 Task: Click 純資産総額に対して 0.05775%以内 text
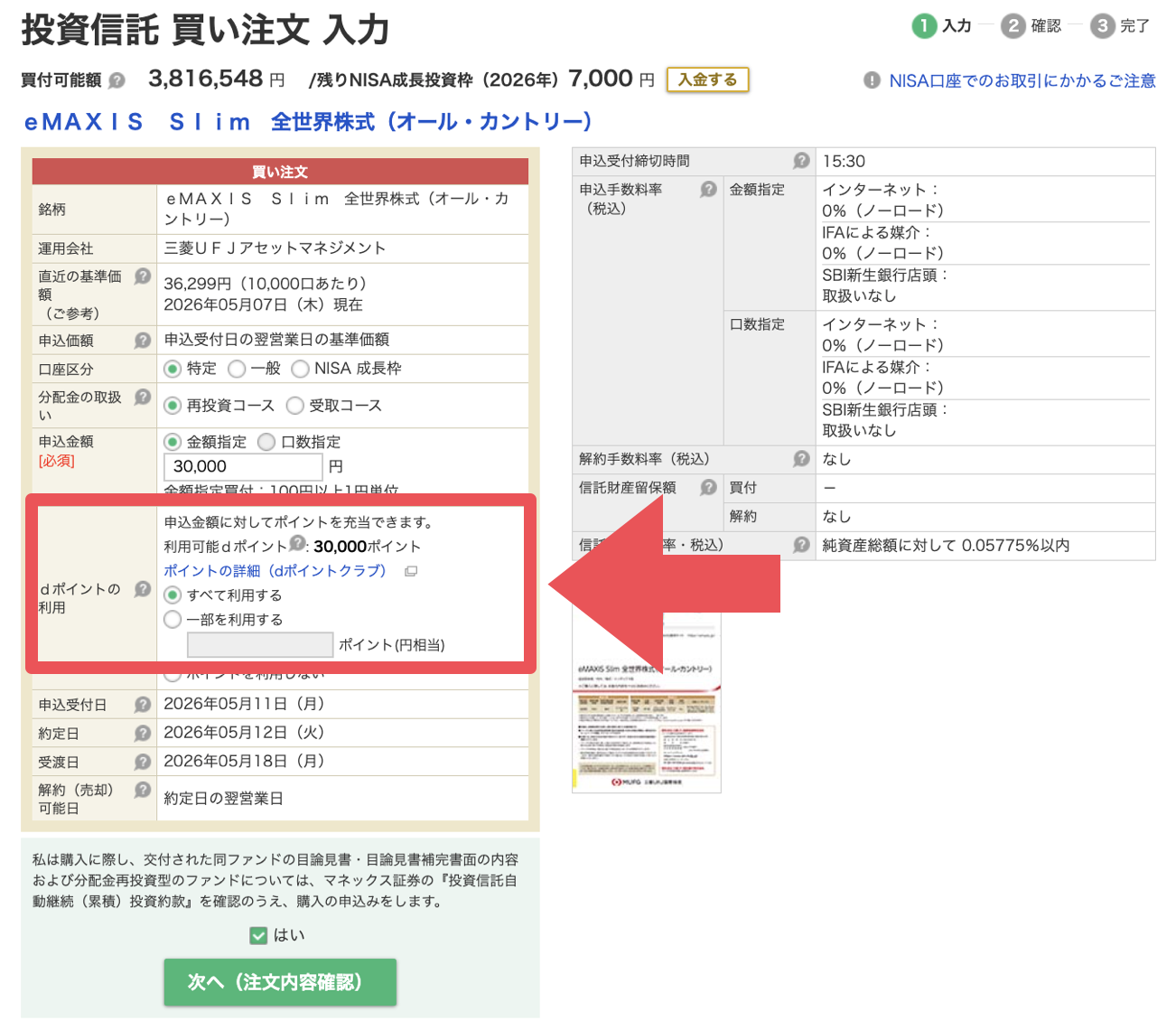(946, 546)
